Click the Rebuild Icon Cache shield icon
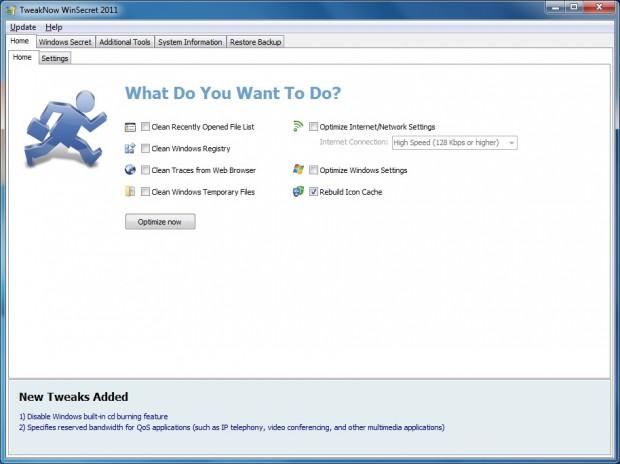The width and height of the screenshot is (620, 464). pos(298,192)
